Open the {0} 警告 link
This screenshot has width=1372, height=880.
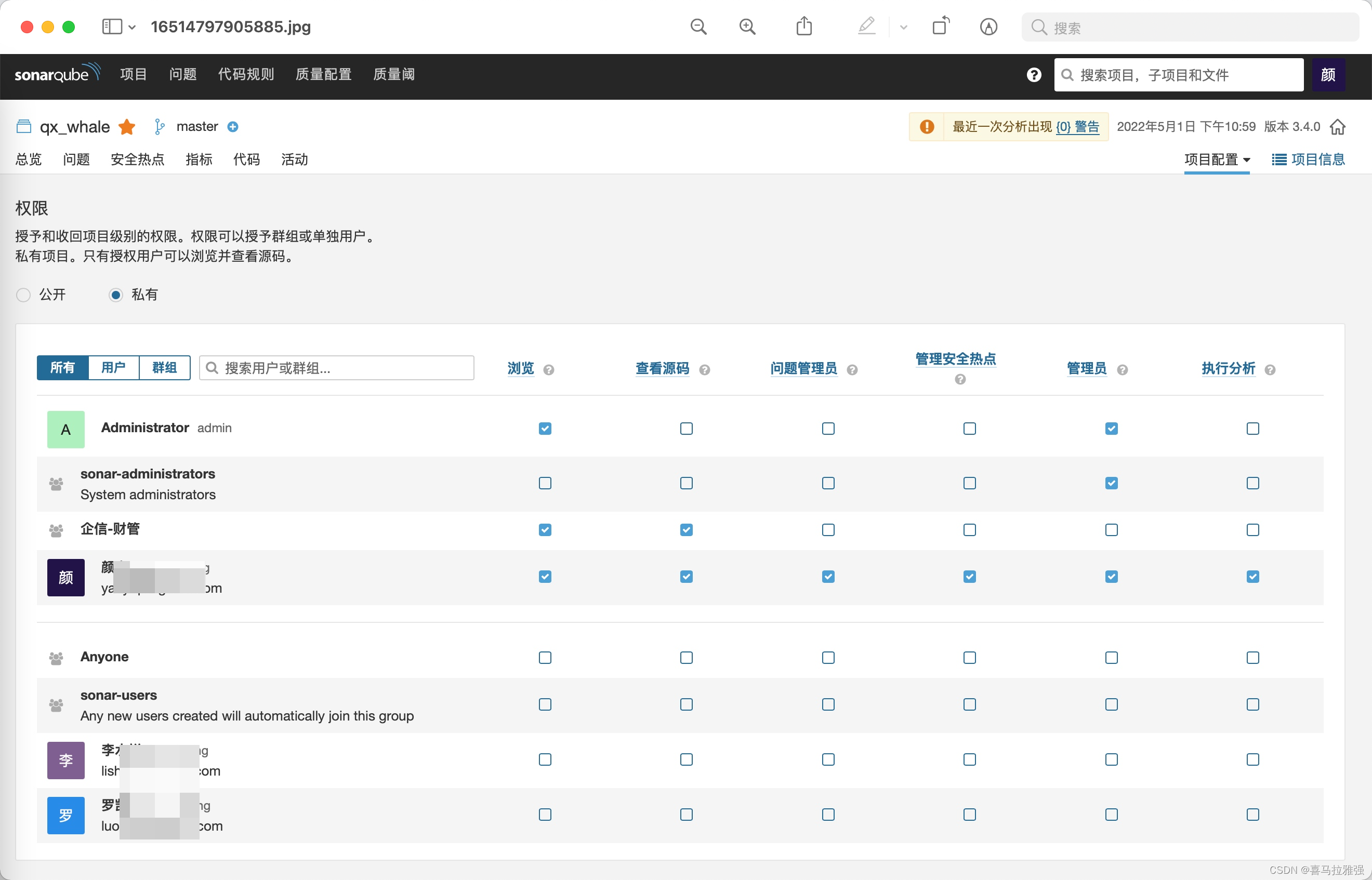pyautogui.click(x=1077, y=127)
